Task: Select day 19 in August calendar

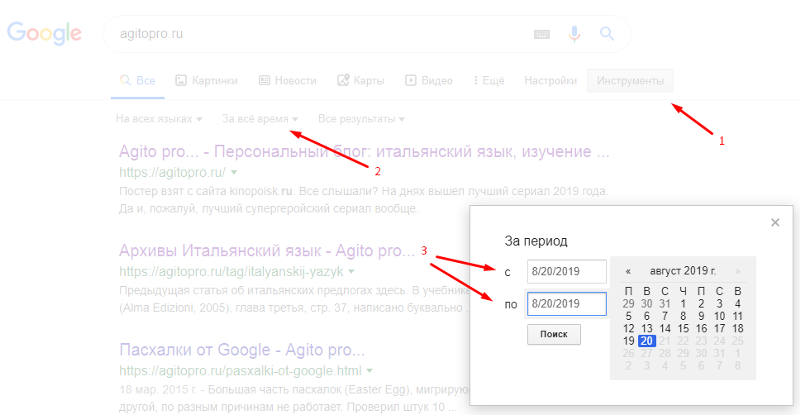Action: point(629,341)
